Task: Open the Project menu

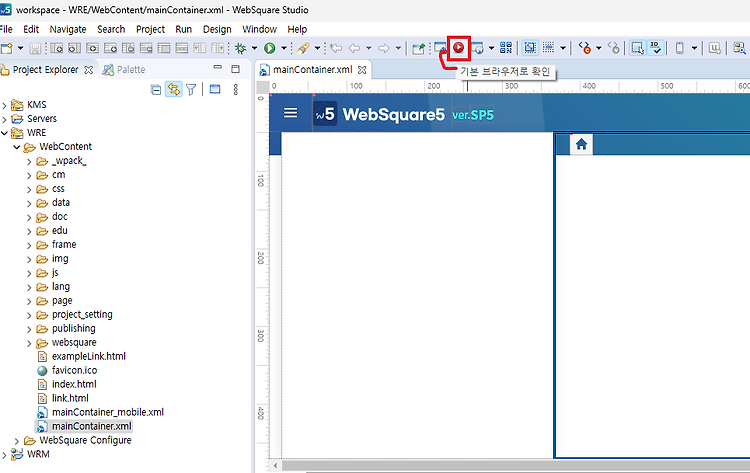Action: click(150, 29)
